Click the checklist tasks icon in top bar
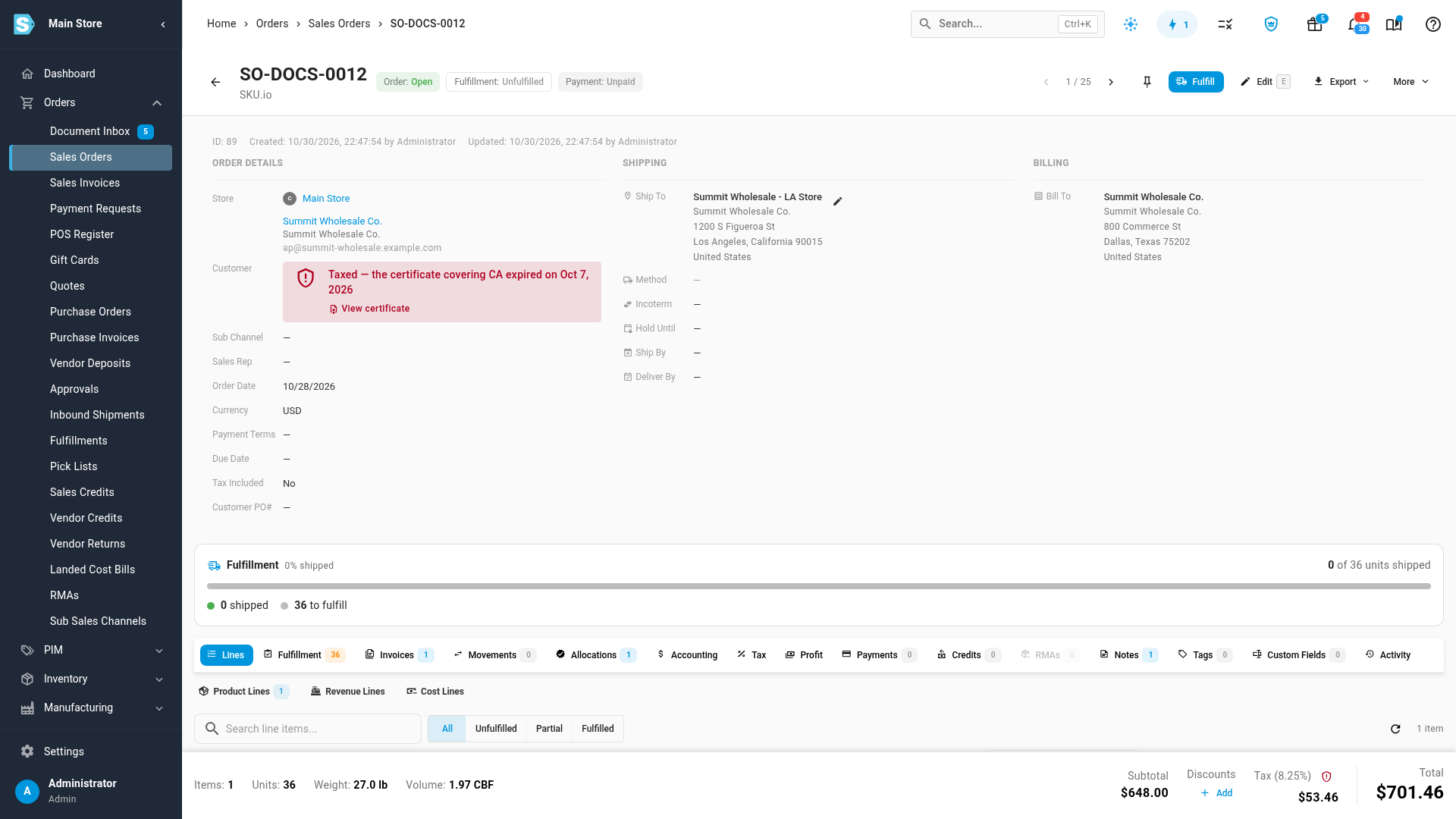Viewport: 1456px width, 819px height. [1225, 24]
